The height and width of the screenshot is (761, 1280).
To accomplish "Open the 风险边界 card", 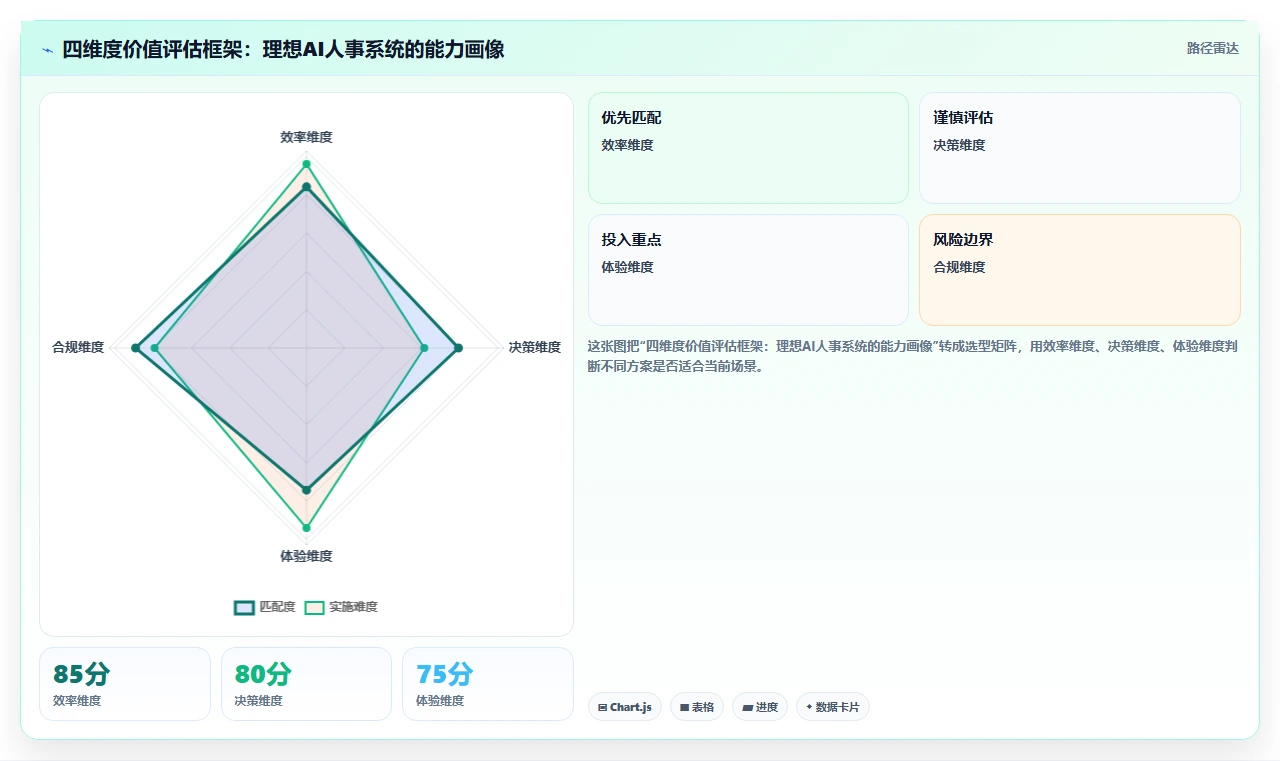I will [x=1080, y=270].
